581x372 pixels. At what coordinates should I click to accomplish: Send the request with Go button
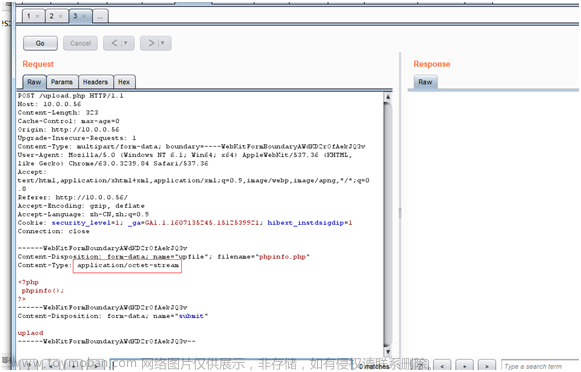pyautogui.click(x=40, y=43)
